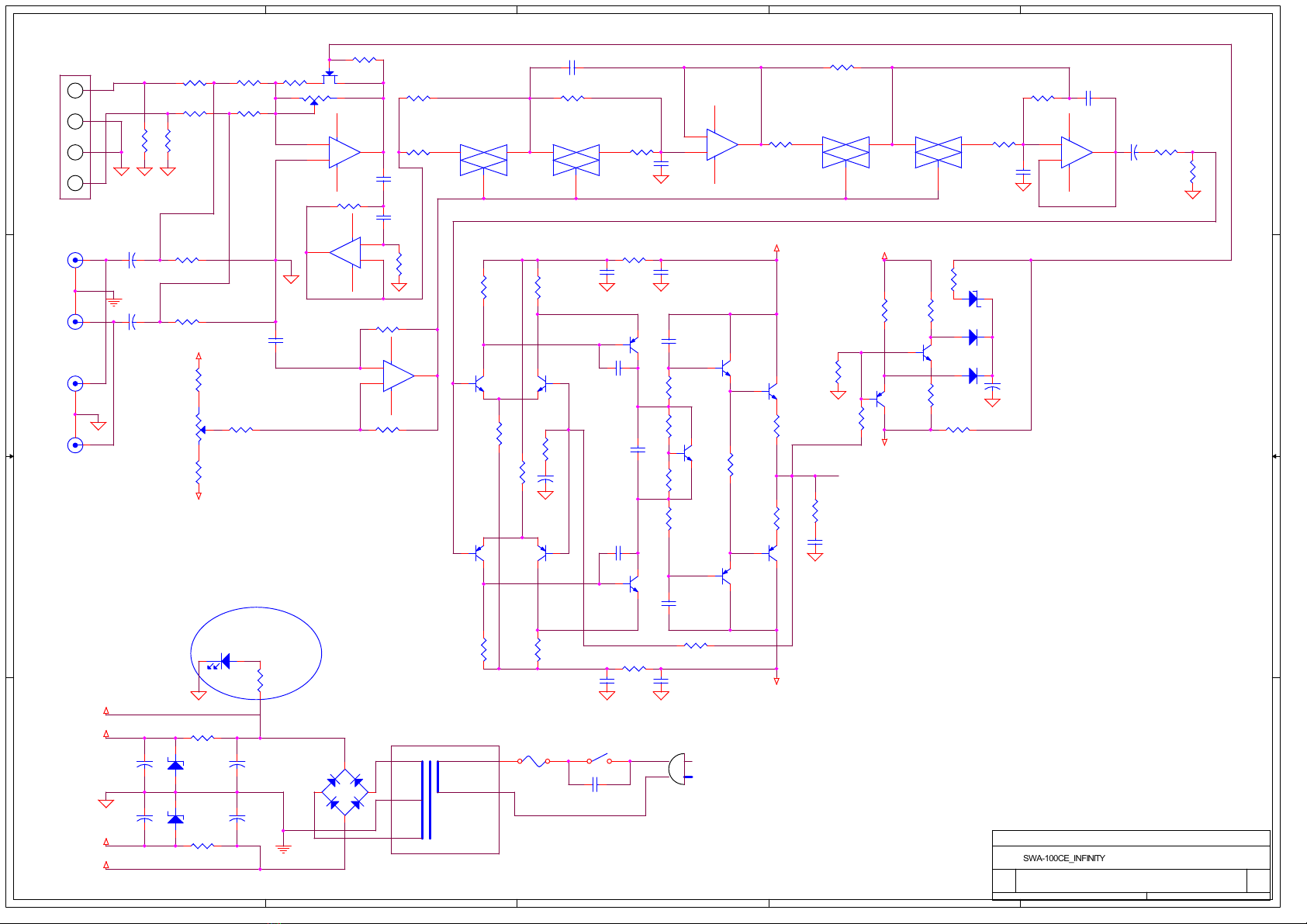The image size is (1307, 924).
Task: Select the chassis ground between the RCA jacks
Action: (113, 299)
